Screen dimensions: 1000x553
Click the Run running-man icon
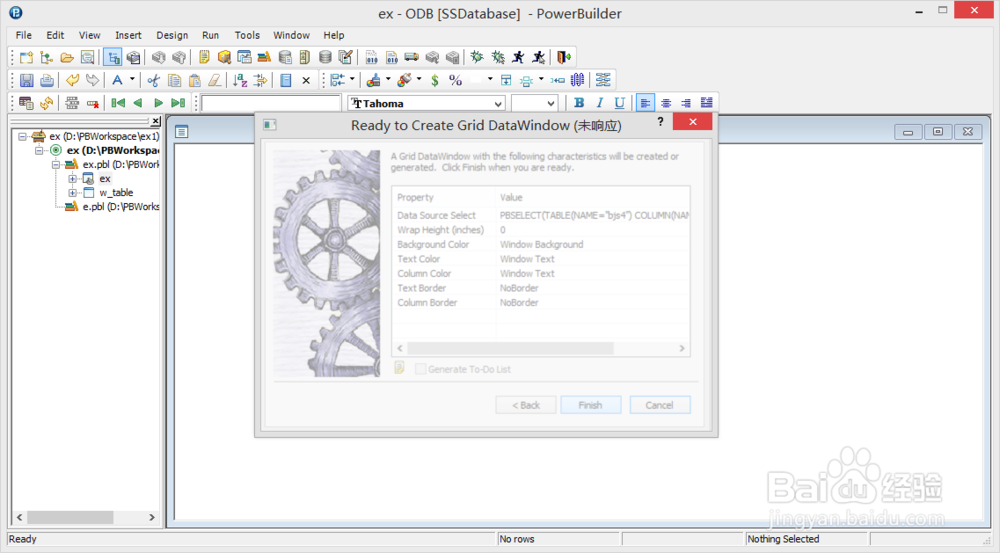[518, 57]
